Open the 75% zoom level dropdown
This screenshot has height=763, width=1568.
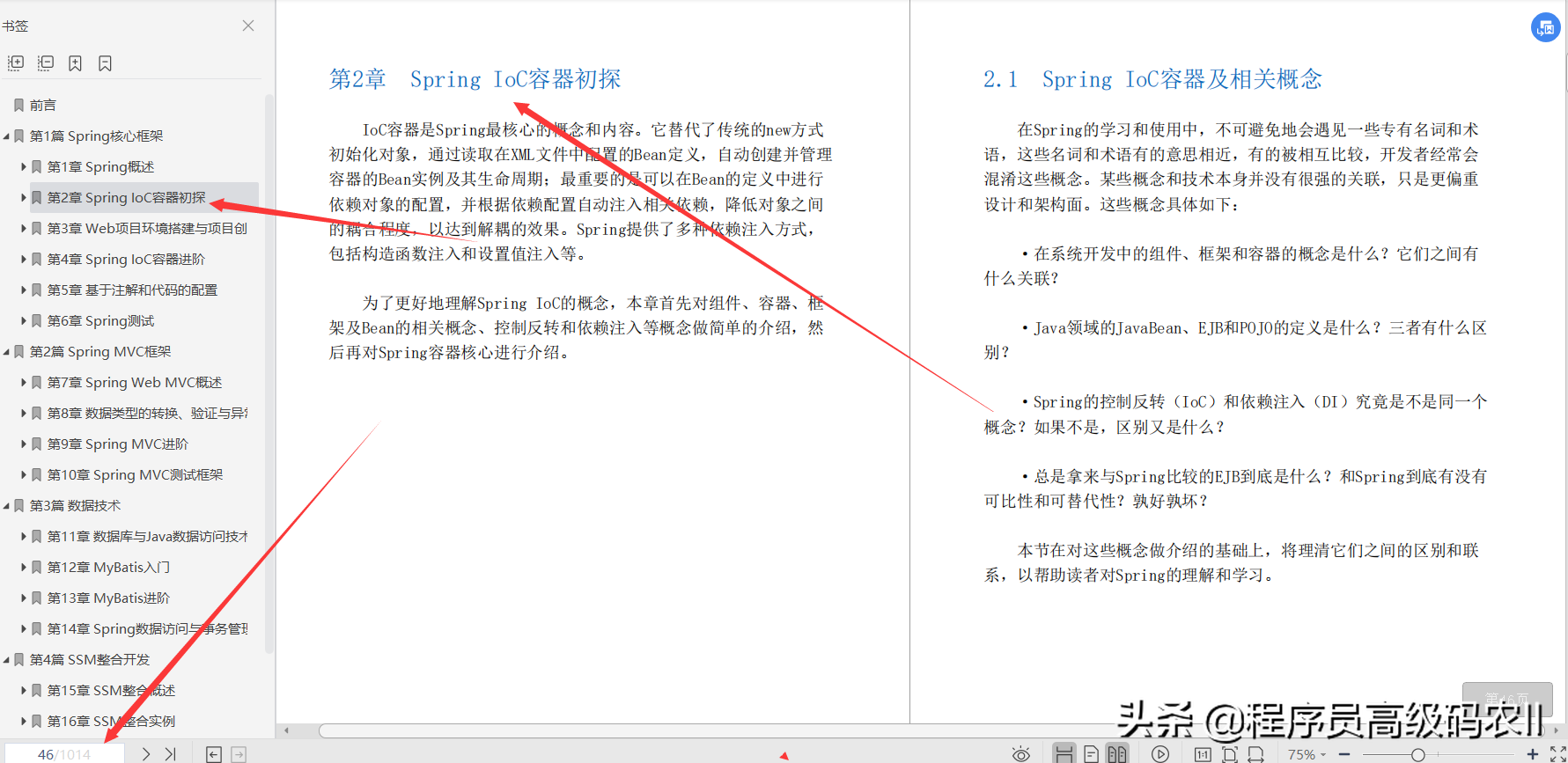coord(1307,754)
